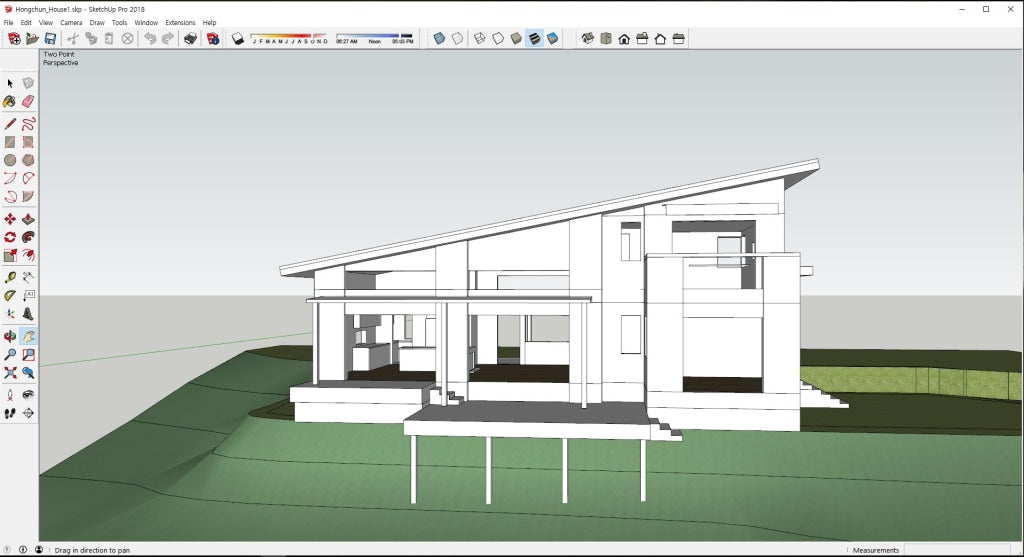
Task: Select the Zoom Window tool
Action: pyautogui.click(x=28, y=355)
